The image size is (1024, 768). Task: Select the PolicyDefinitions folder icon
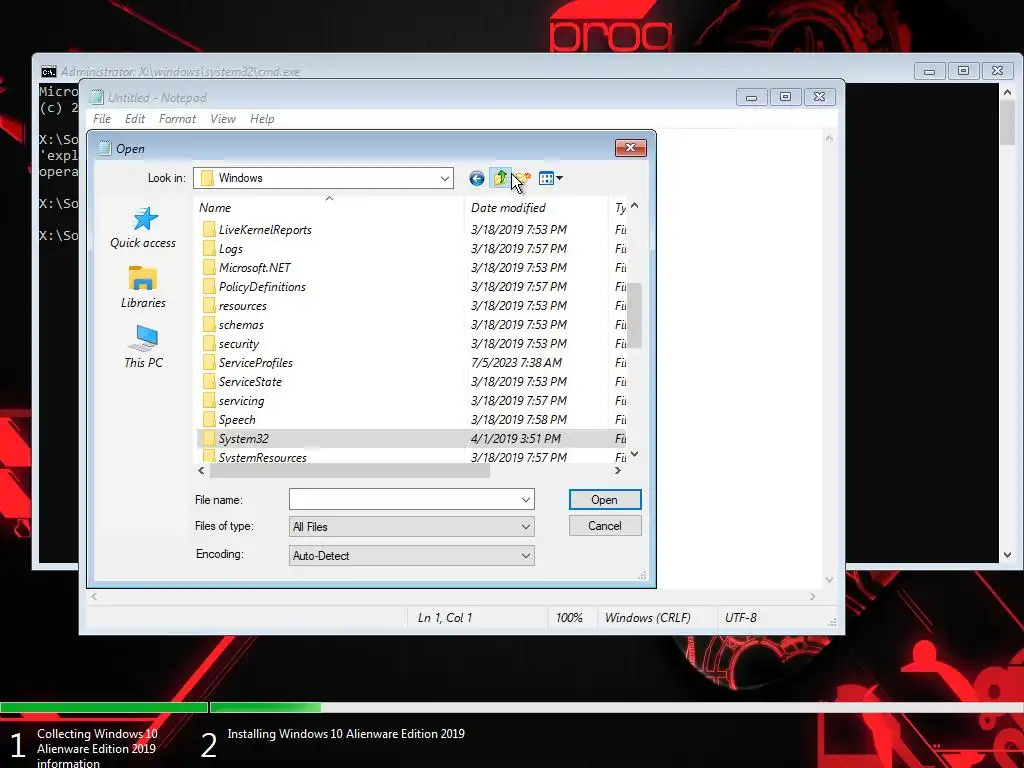pos(208,286)
